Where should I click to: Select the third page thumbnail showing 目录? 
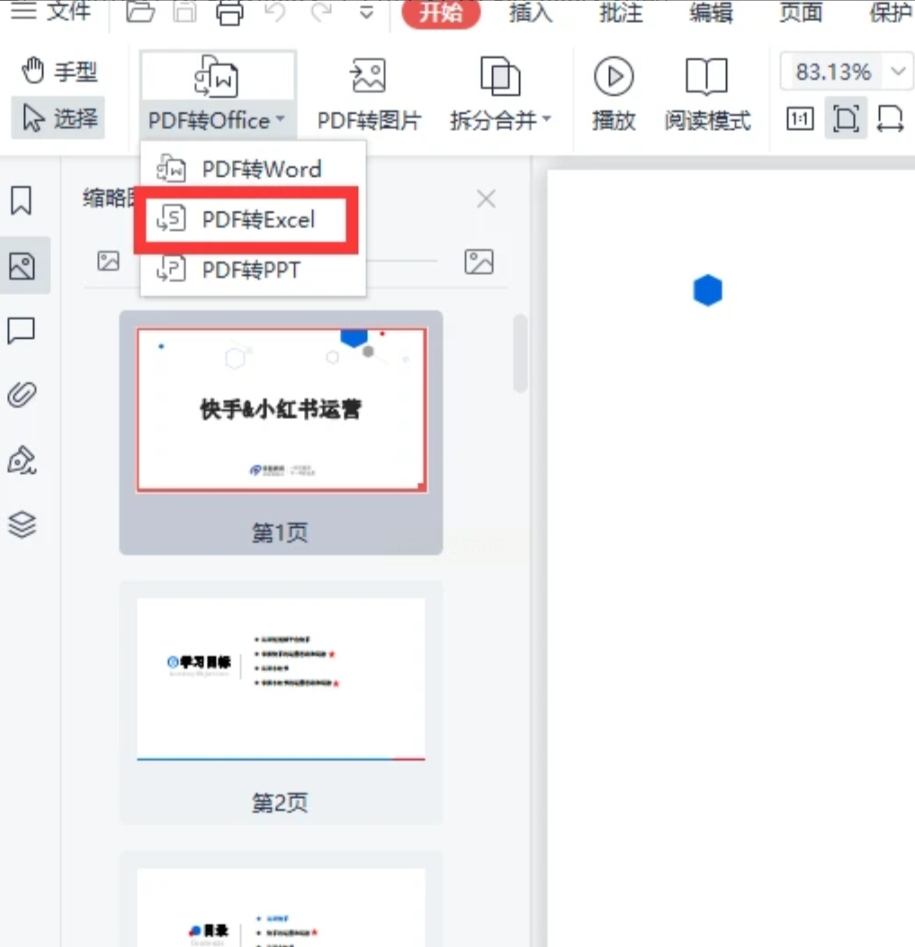[281, 907]
